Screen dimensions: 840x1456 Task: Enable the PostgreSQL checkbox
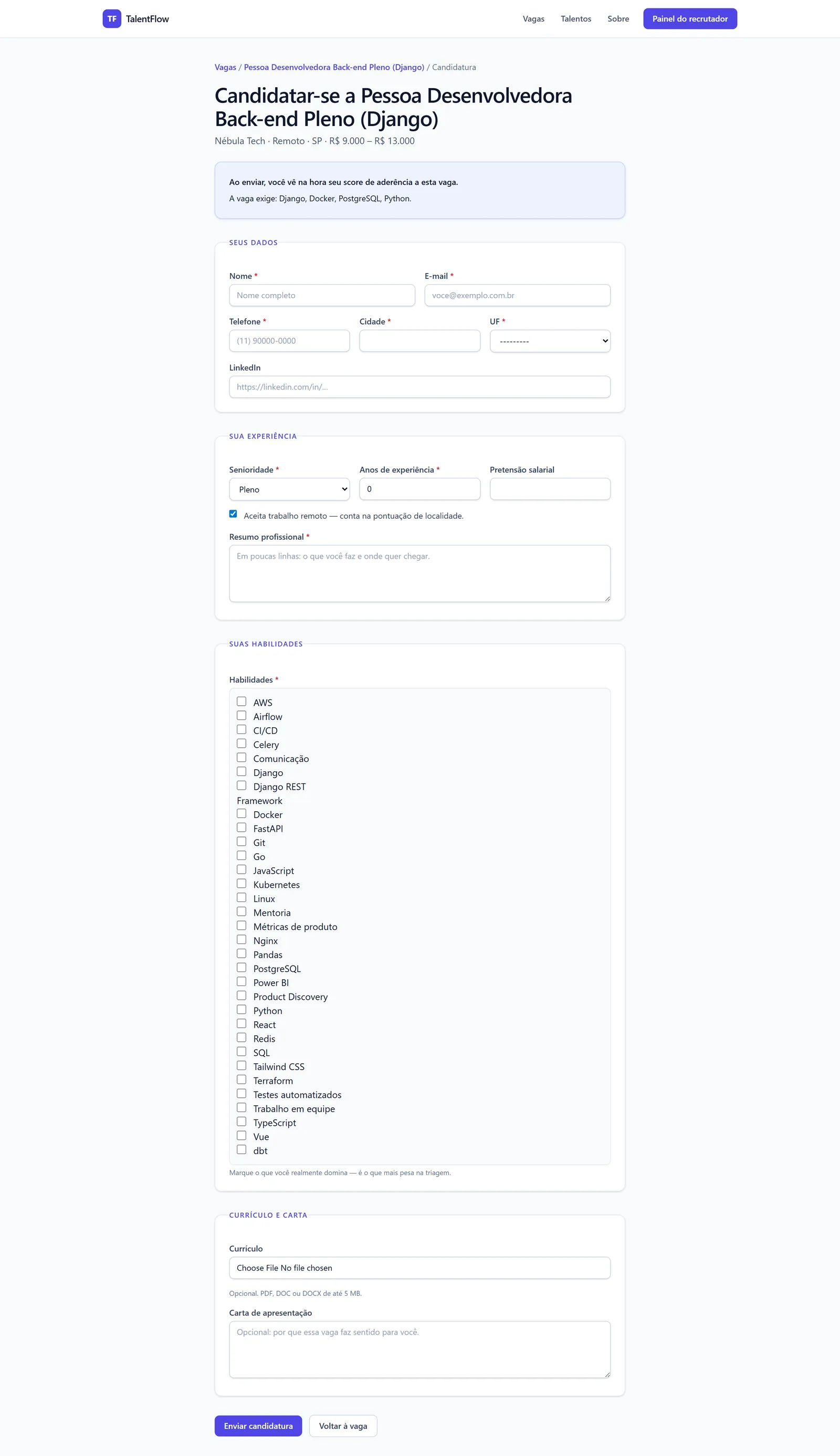241,967
